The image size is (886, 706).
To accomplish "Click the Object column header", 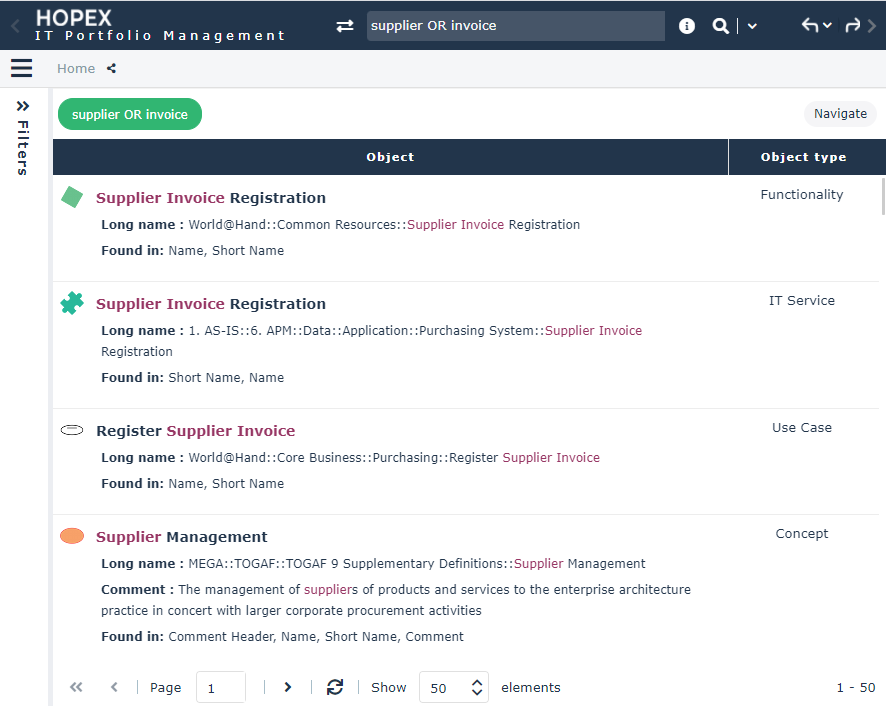I will tap(390, 157).
